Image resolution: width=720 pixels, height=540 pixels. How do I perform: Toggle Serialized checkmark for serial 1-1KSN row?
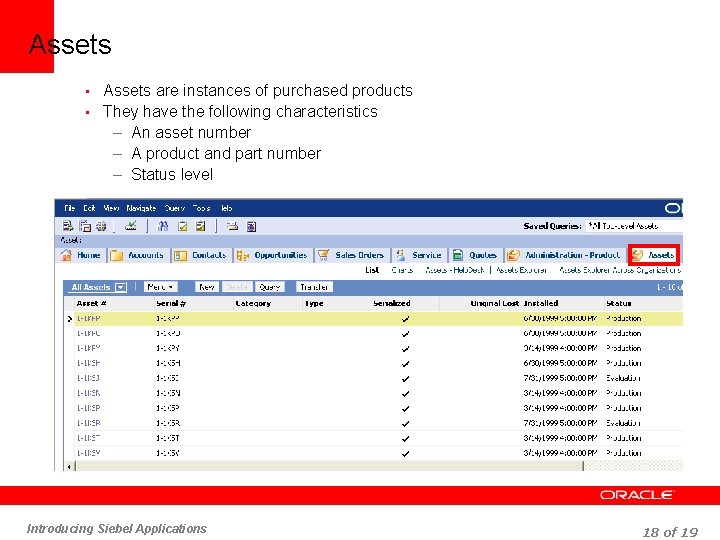coord(405,394)
